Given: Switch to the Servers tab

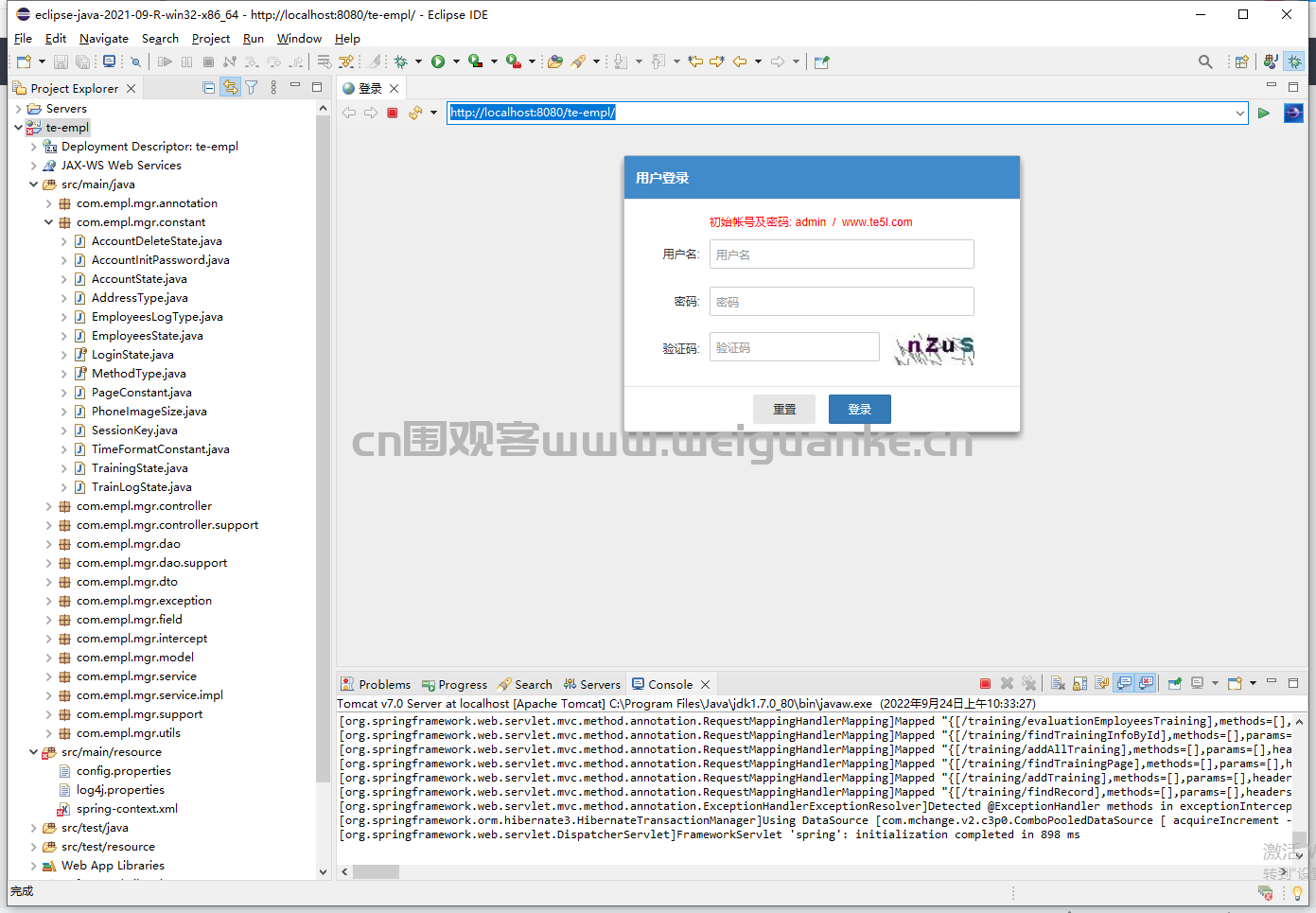Looking at the screenshot, I should click(x=592, y=684).
